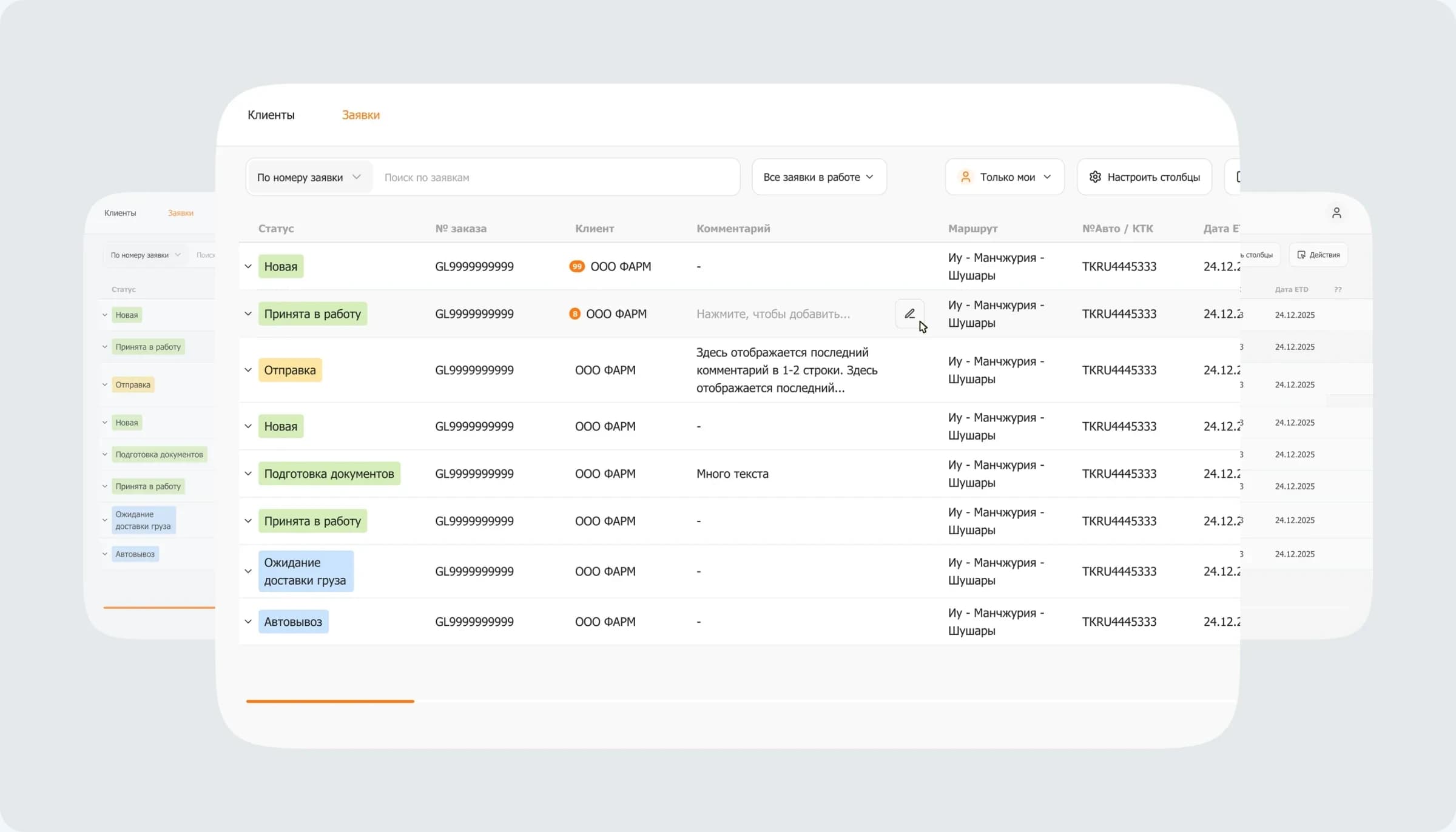
Task: Expand the Отправка row in the back window
Action: point(105,384)
